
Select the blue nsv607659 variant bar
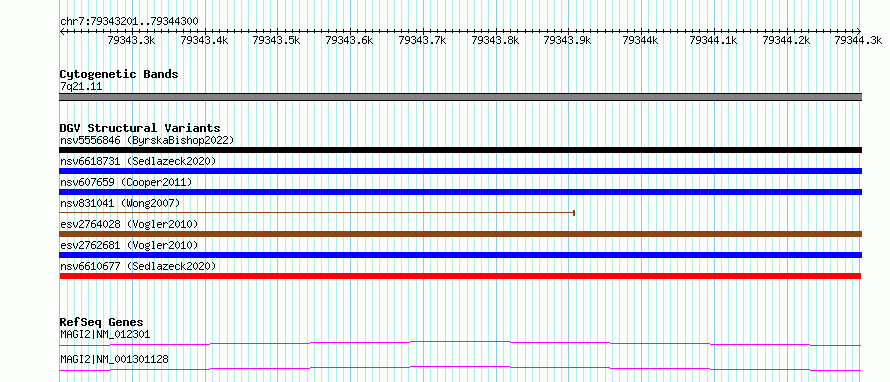pos(460,192)
